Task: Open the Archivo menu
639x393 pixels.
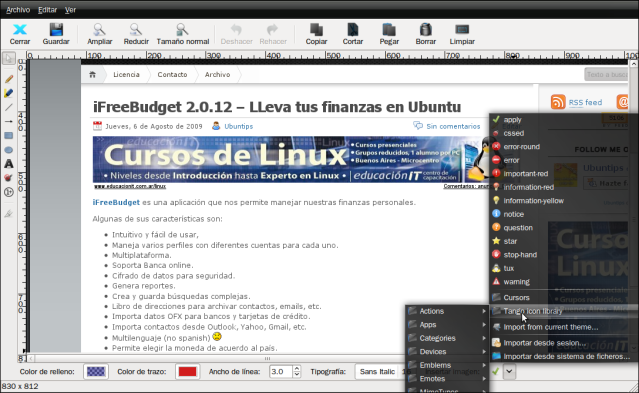Action: (x=18, y=10)
